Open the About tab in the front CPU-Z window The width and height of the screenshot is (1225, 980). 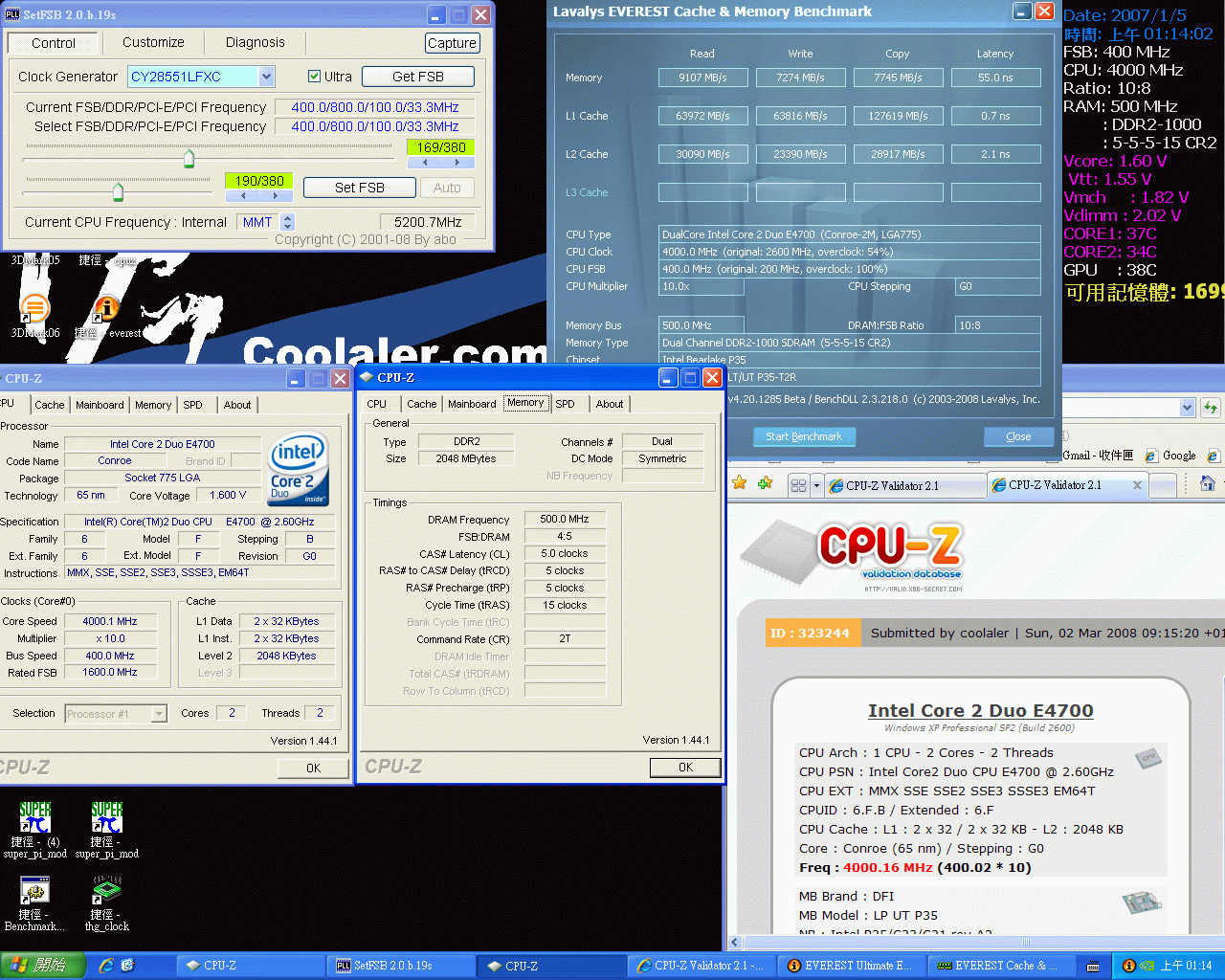click(610, 404)
